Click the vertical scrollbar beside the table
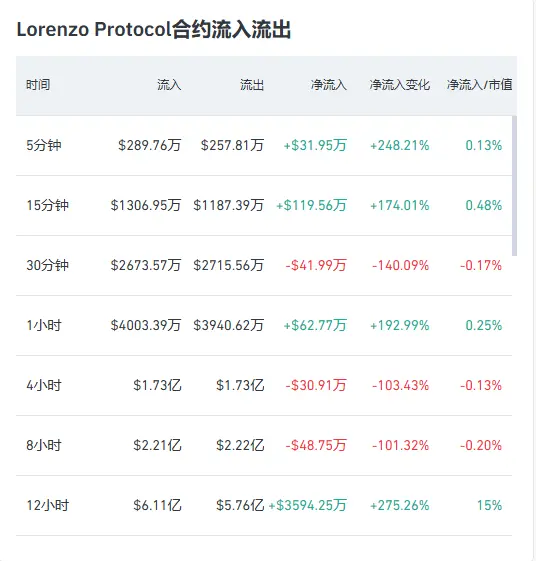 pos(515,186)
